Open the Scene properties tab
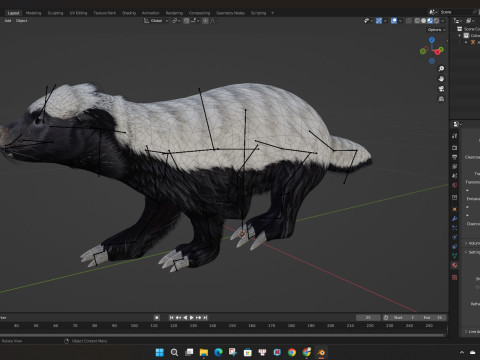Viewport: 480px width, 360px height. click(x=455, y=176)
